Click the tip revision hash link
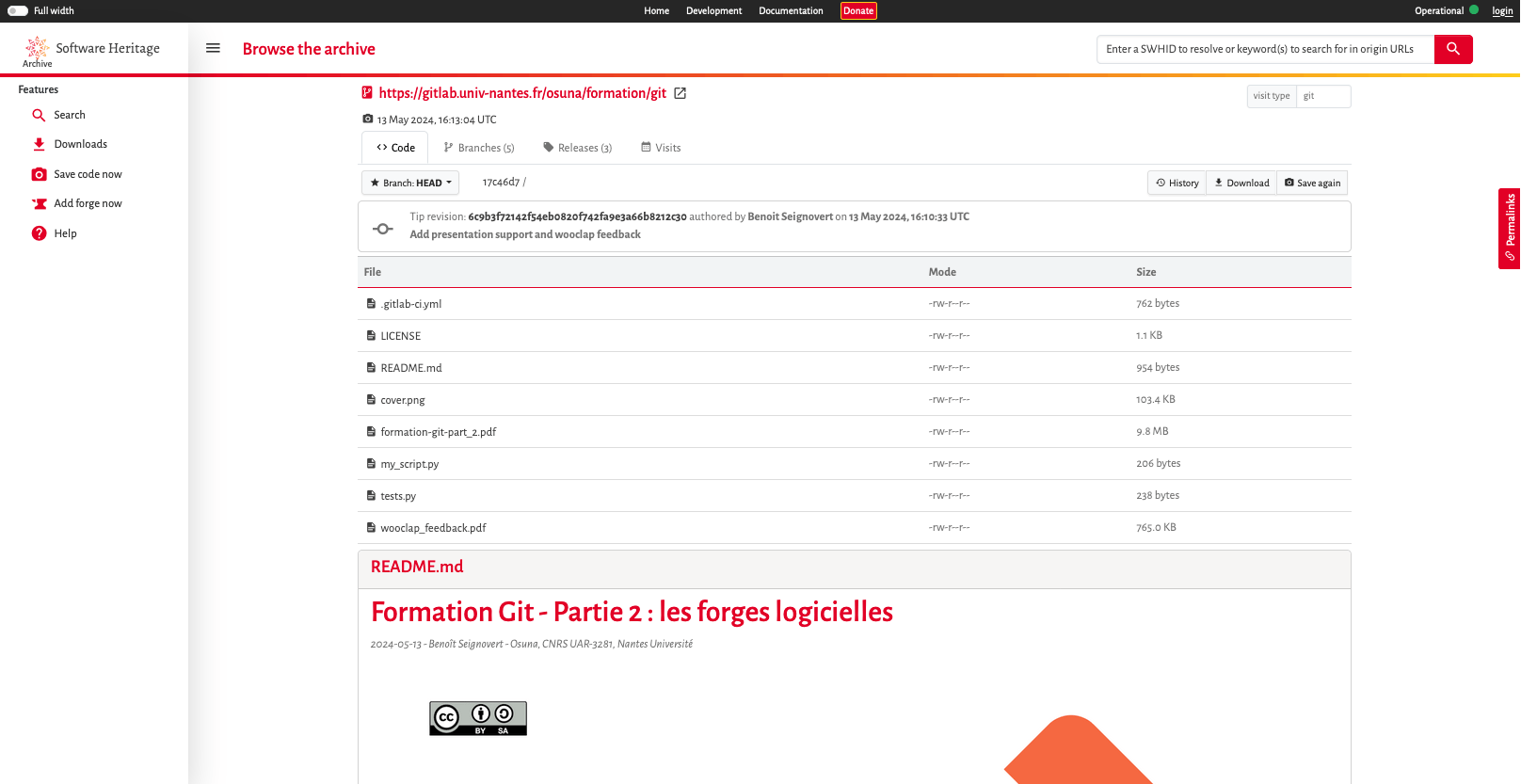Screen dimensions: 1521x784 [x=577, y=216]
